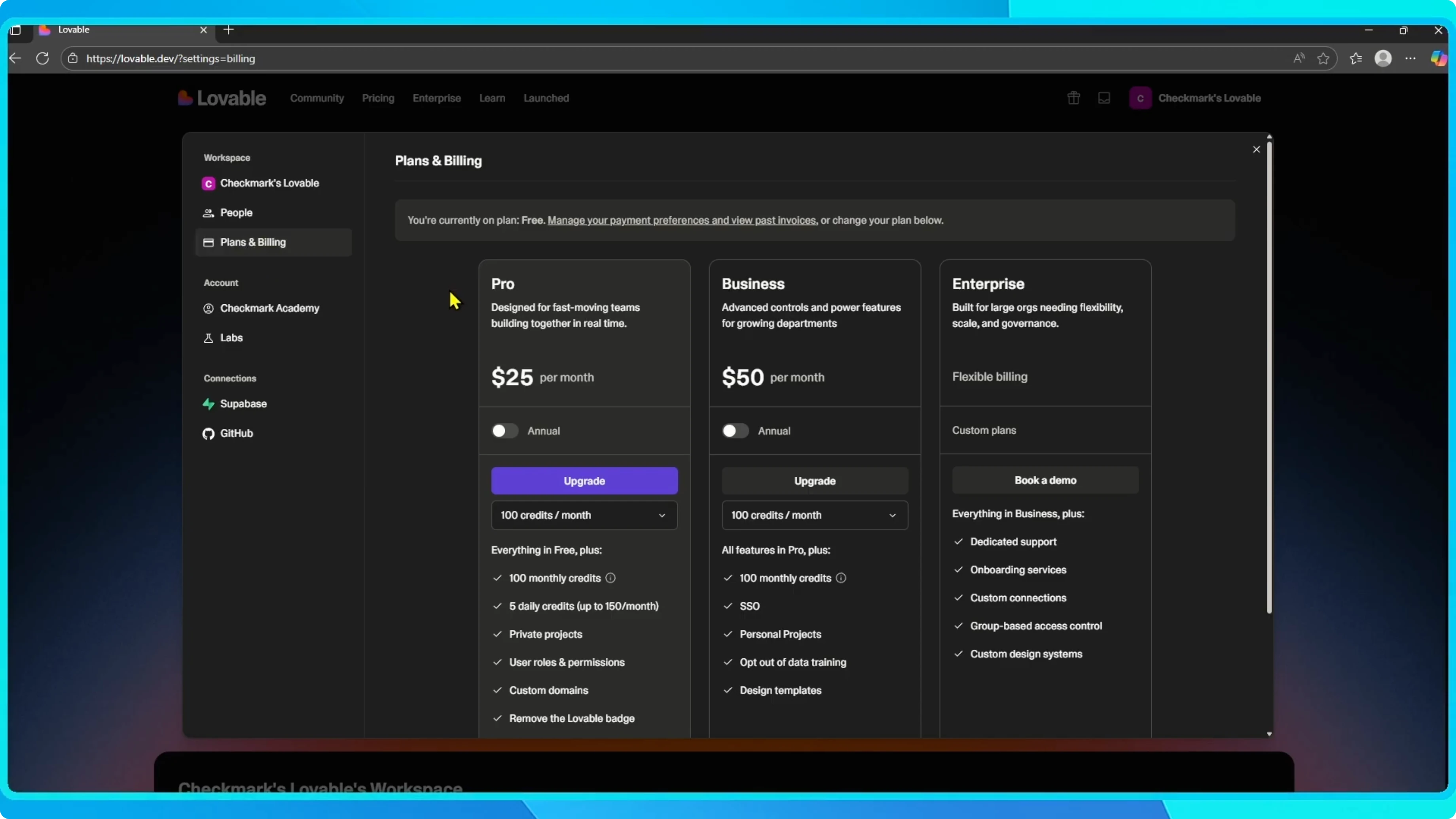Screen dimensions: 1456x819
Task: Select Plans & Billing in the sidebar
Action: (273, 242)
